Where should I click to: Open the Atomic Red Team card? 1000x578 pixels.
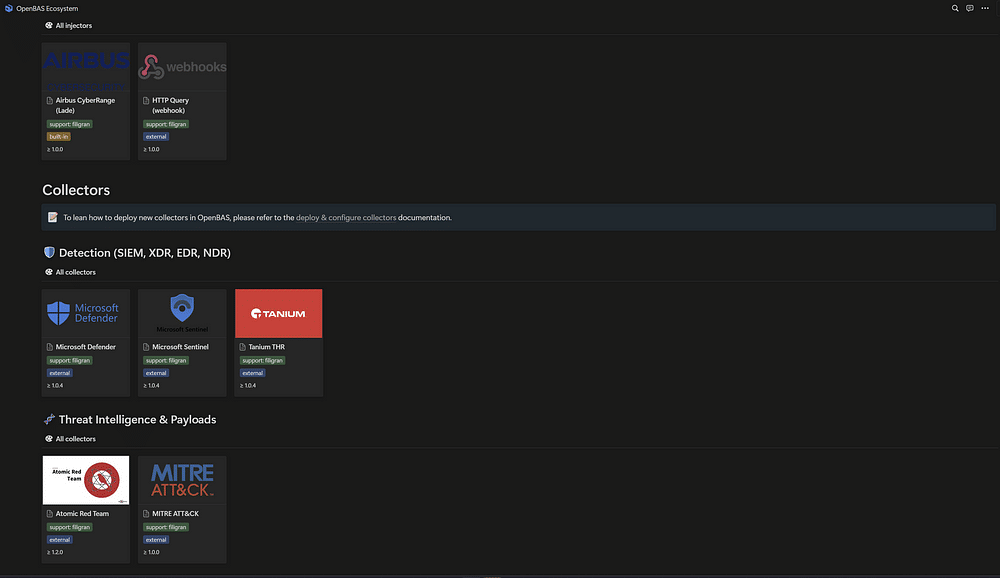coord(86,480)
